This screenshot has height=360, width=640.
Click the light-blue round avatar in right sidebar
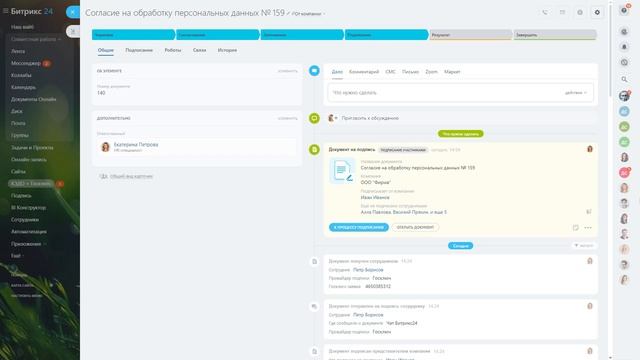coord(624,111)
